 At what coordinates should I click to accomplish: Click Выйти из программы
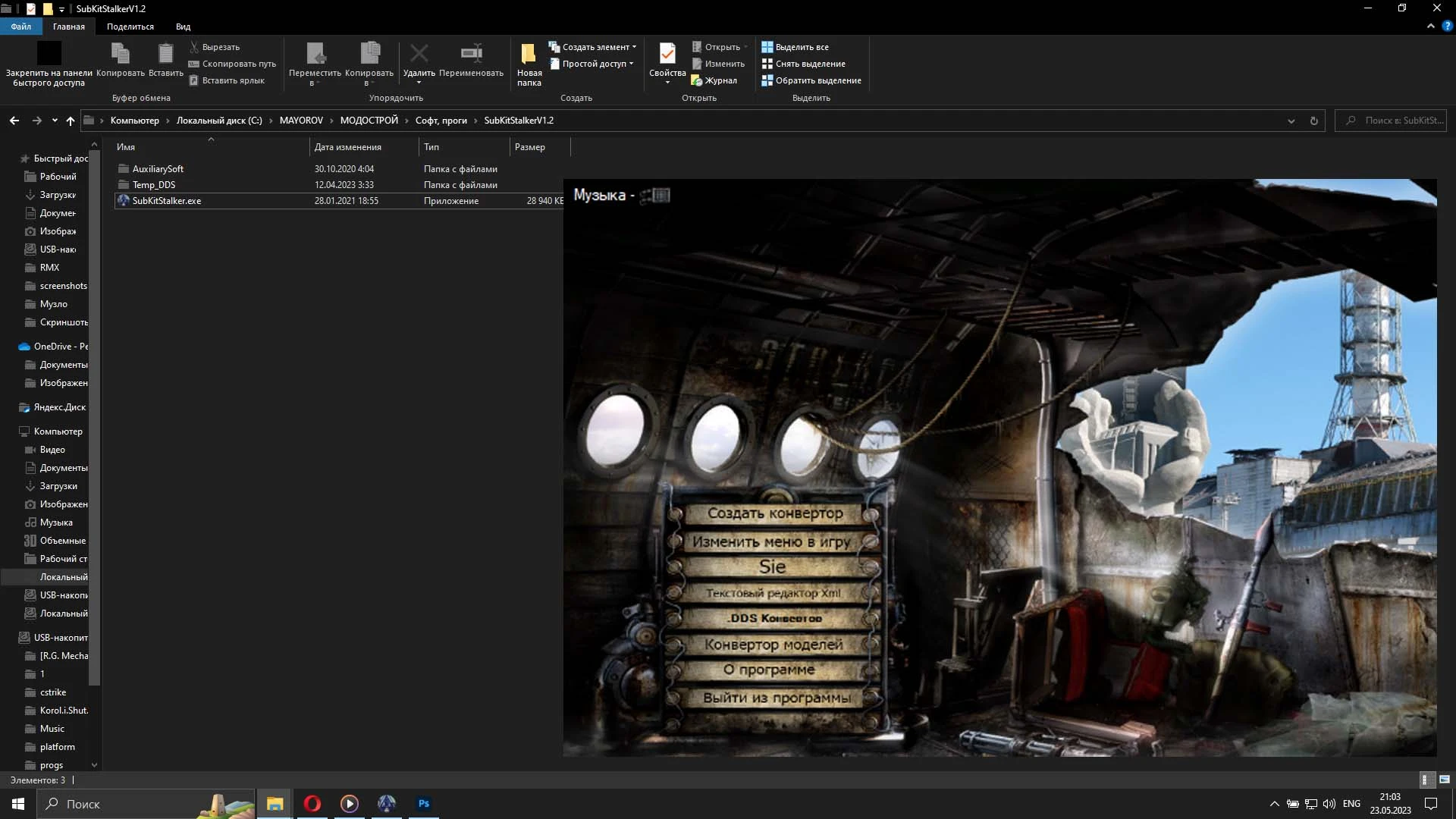click(x=777, y=696)
